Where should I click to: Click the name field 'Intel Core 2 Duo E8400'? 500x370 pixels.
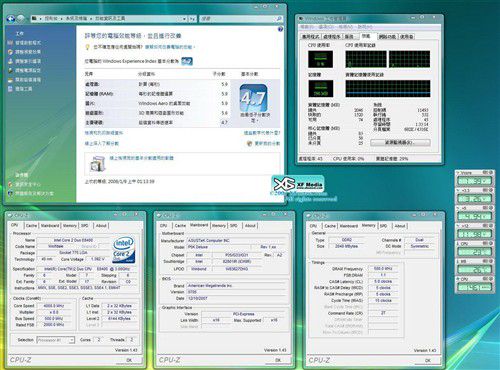click(73, 240)
